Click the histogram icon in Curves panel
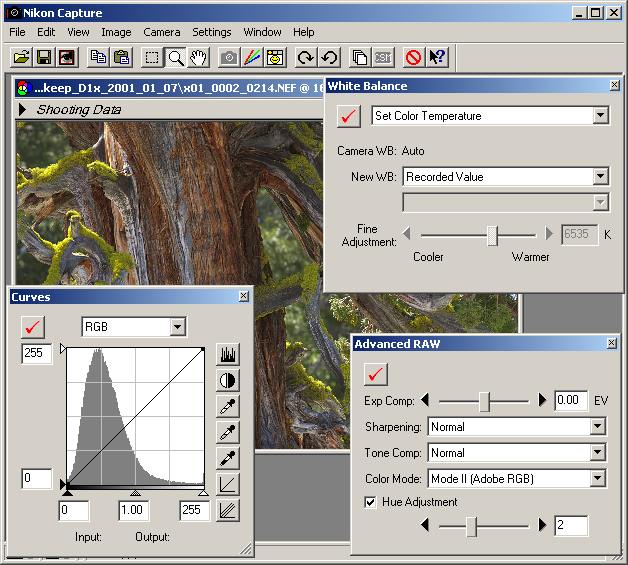 coord(228,354)
